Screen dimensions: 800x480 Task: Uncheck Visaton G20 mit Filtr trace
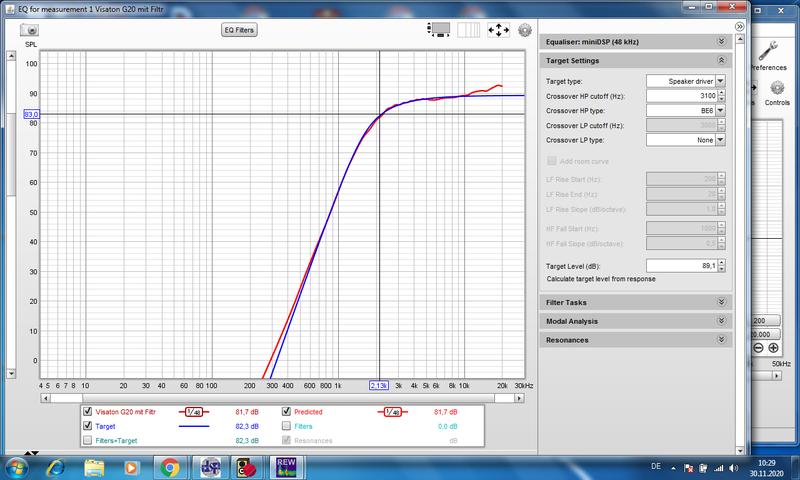coord(86,412)
